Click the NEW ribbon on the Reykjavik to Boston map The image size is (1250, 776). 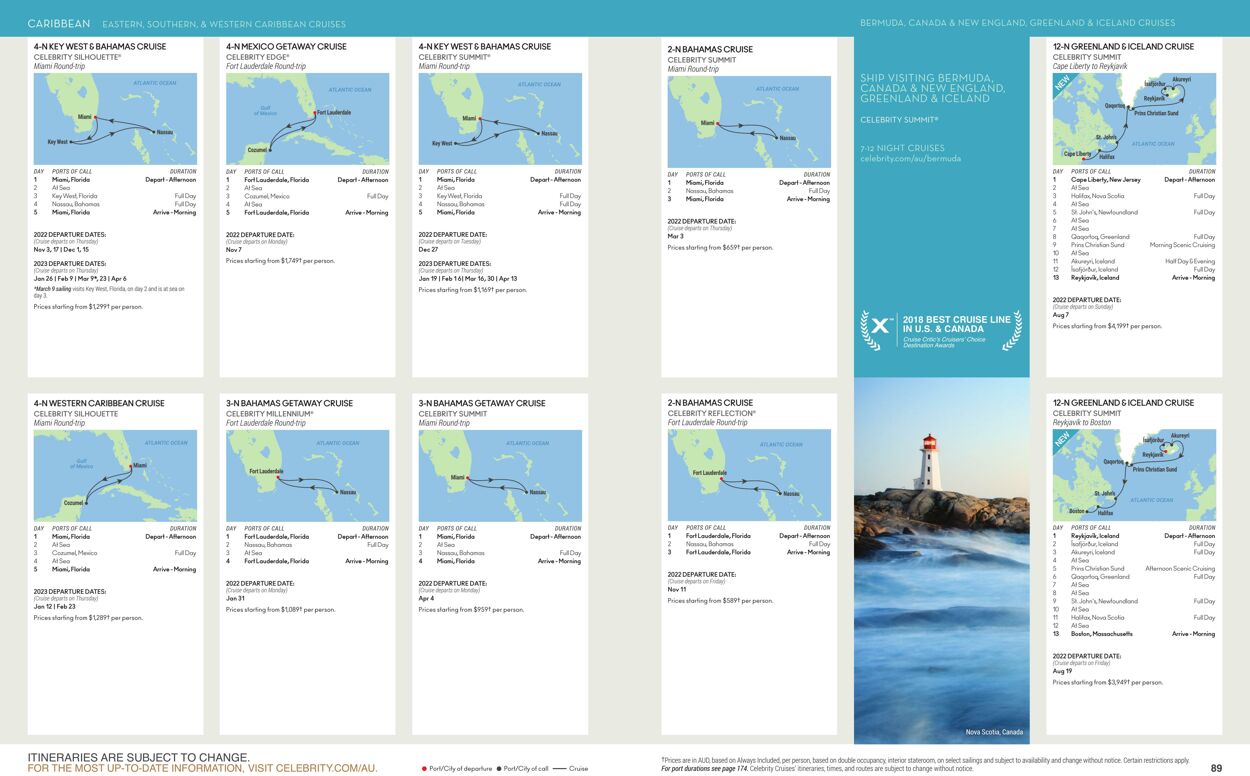click(1063, 440)
